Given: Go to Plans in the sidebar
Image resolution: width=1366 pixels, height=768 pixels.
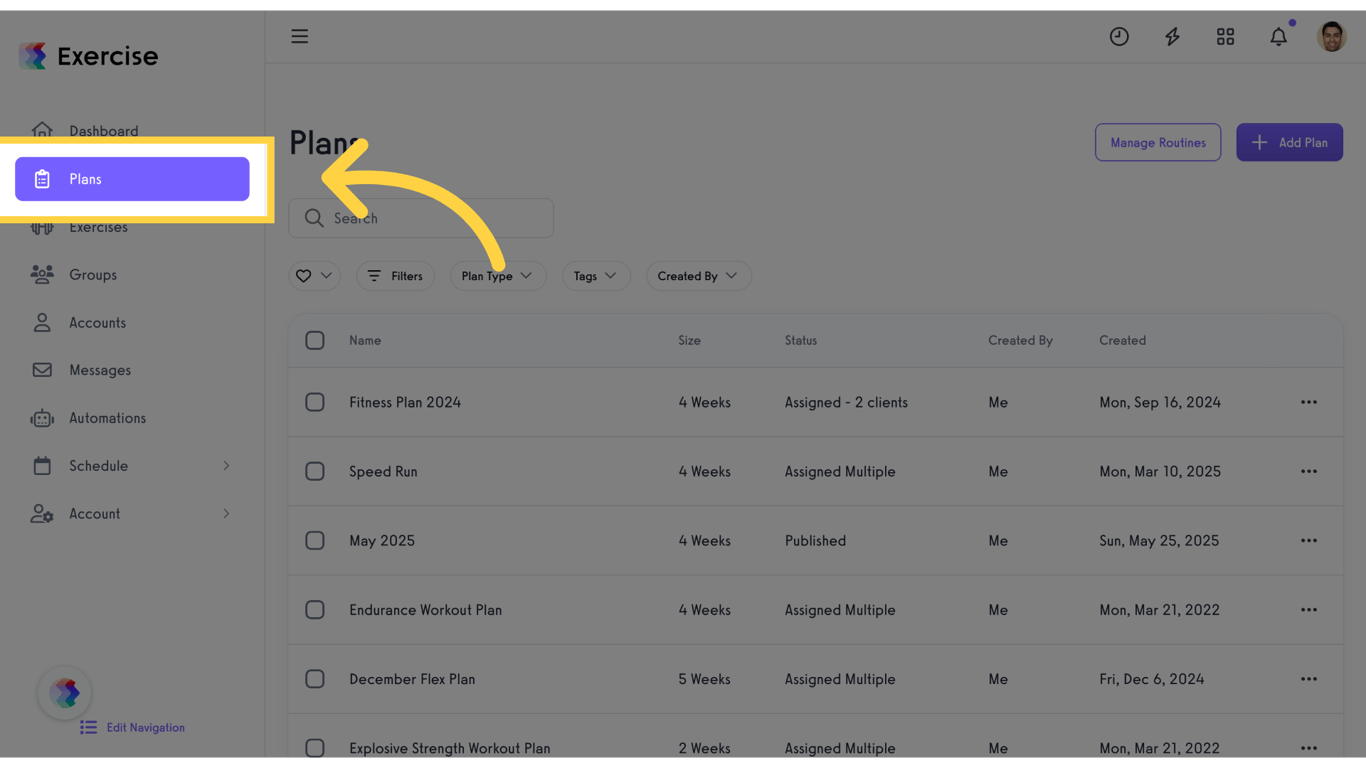Looking at the screenshot, I should coord(132,179).
